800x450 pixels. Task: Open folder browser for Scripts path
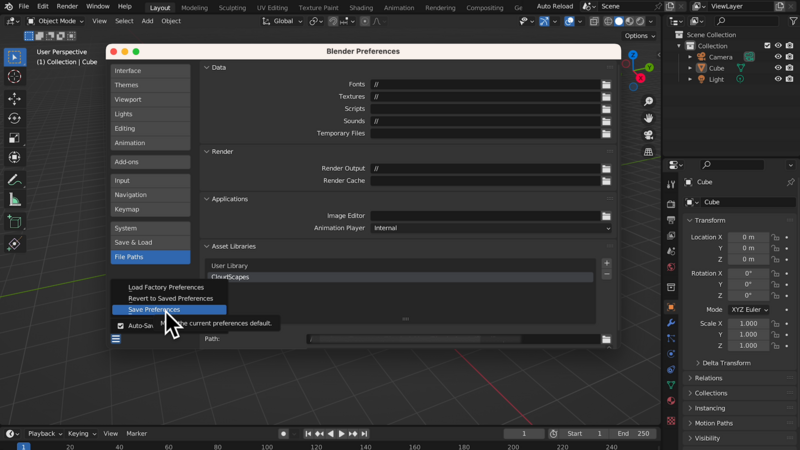[606, 109]
